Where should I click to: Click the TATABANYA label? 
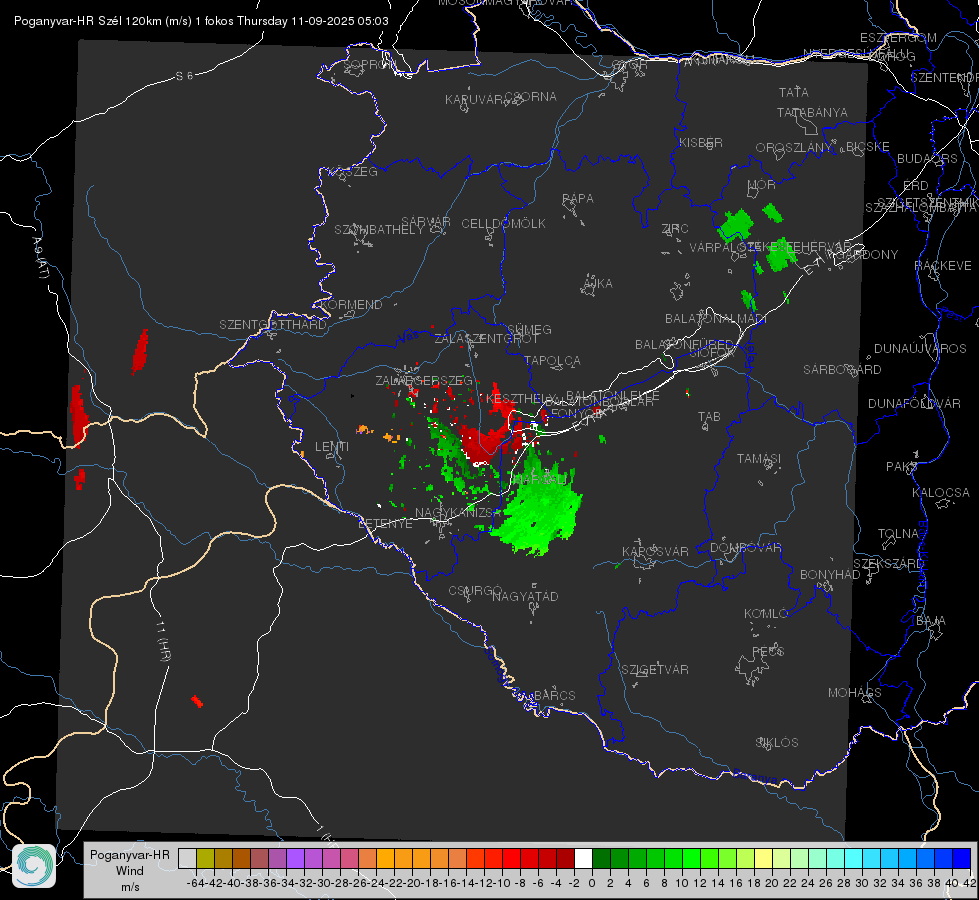tap(812, 112)
